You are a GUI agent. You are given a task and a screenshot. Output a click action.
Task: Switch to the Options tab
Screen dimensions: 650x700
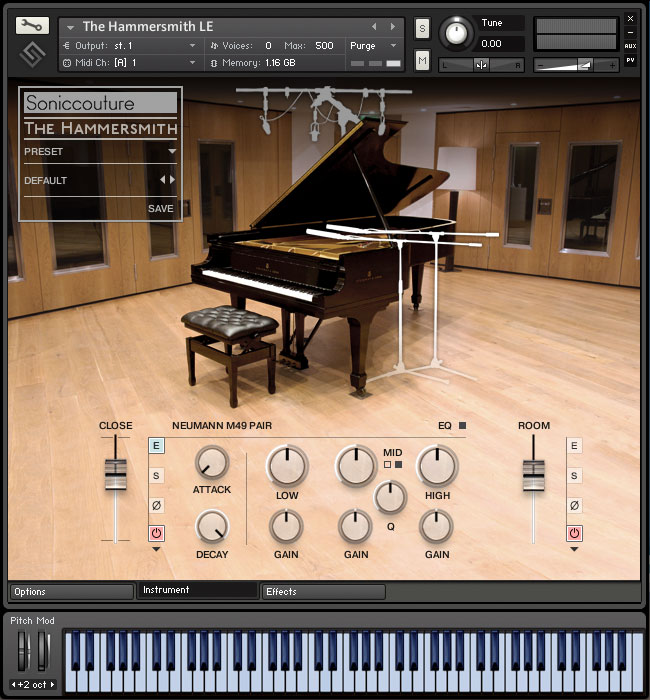[x=71, y=592]
